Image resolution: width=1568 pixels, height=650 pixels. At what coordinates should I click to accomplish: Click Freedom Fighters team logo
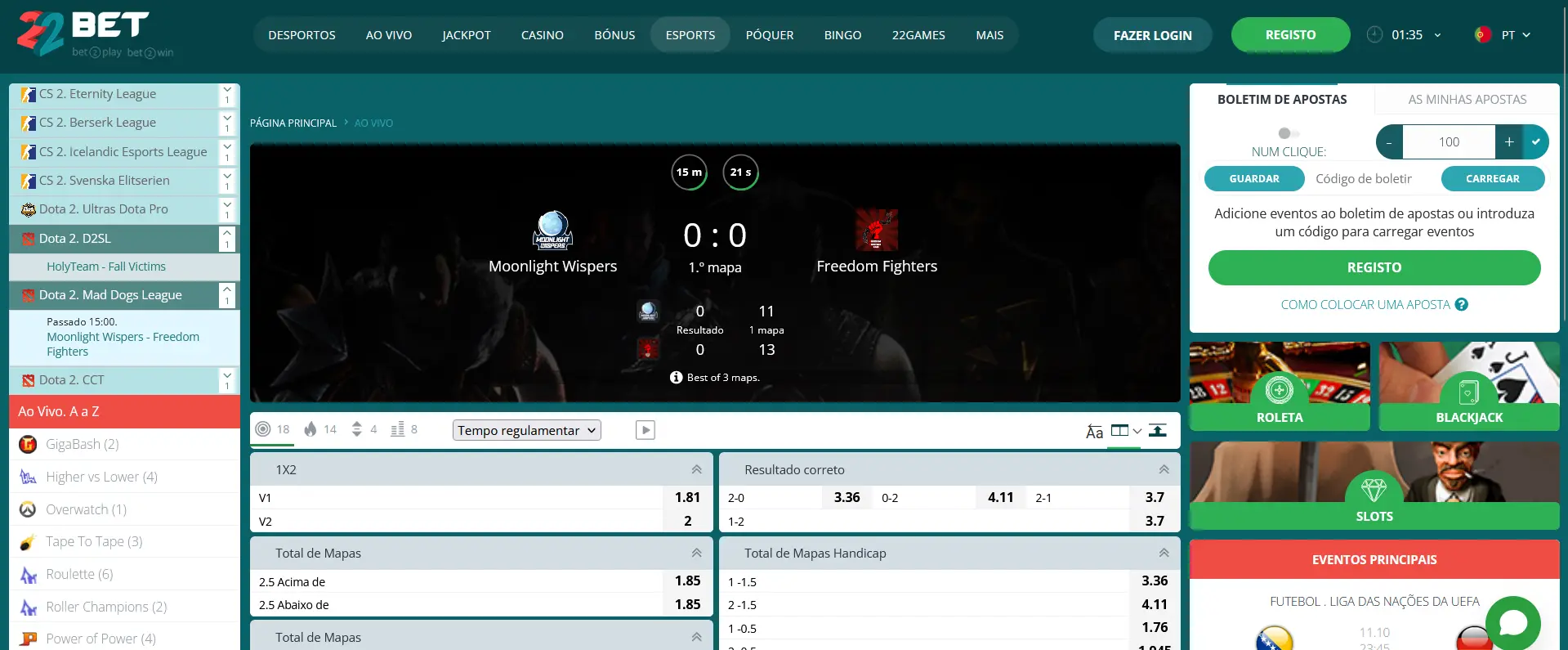tap(877, 230)
